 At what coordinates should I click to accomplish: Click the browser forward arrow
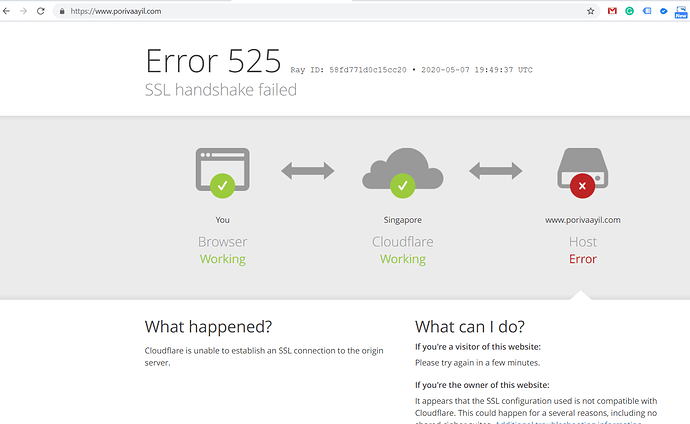pyautogui.click(x=23, y=11)
